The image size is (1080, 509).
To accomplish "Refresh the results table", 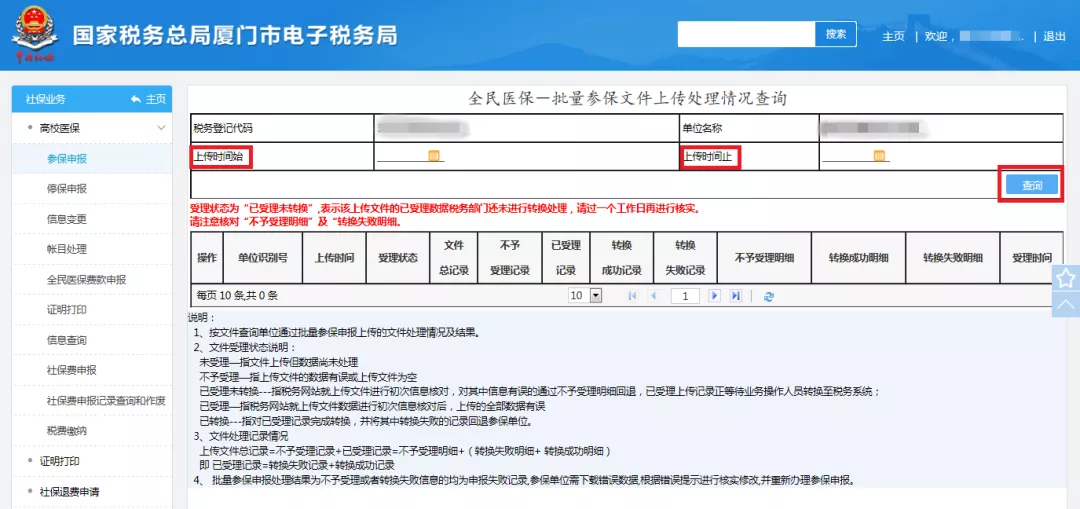I will point(769,295).
